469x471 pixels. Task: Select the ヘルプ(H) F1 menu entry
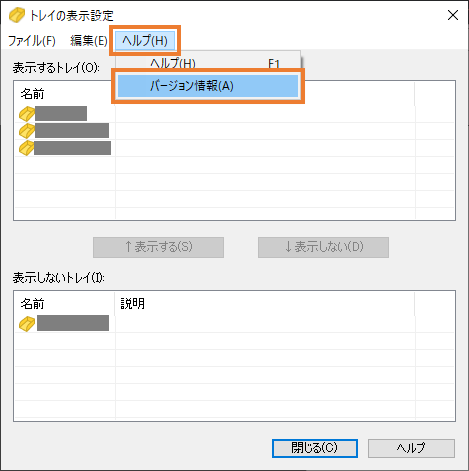tap(208, 63)
